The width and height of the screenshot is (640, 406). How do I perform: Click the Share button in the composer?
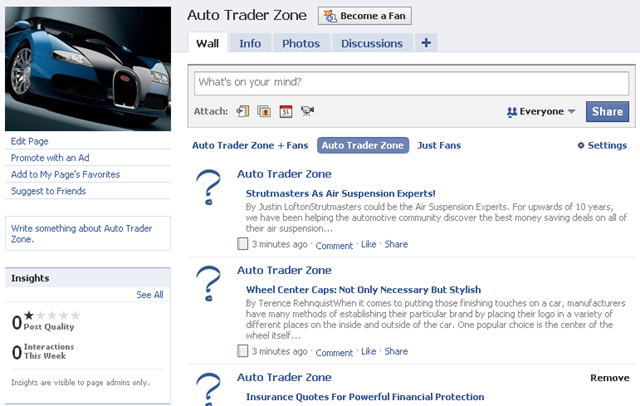coord(607,111)
